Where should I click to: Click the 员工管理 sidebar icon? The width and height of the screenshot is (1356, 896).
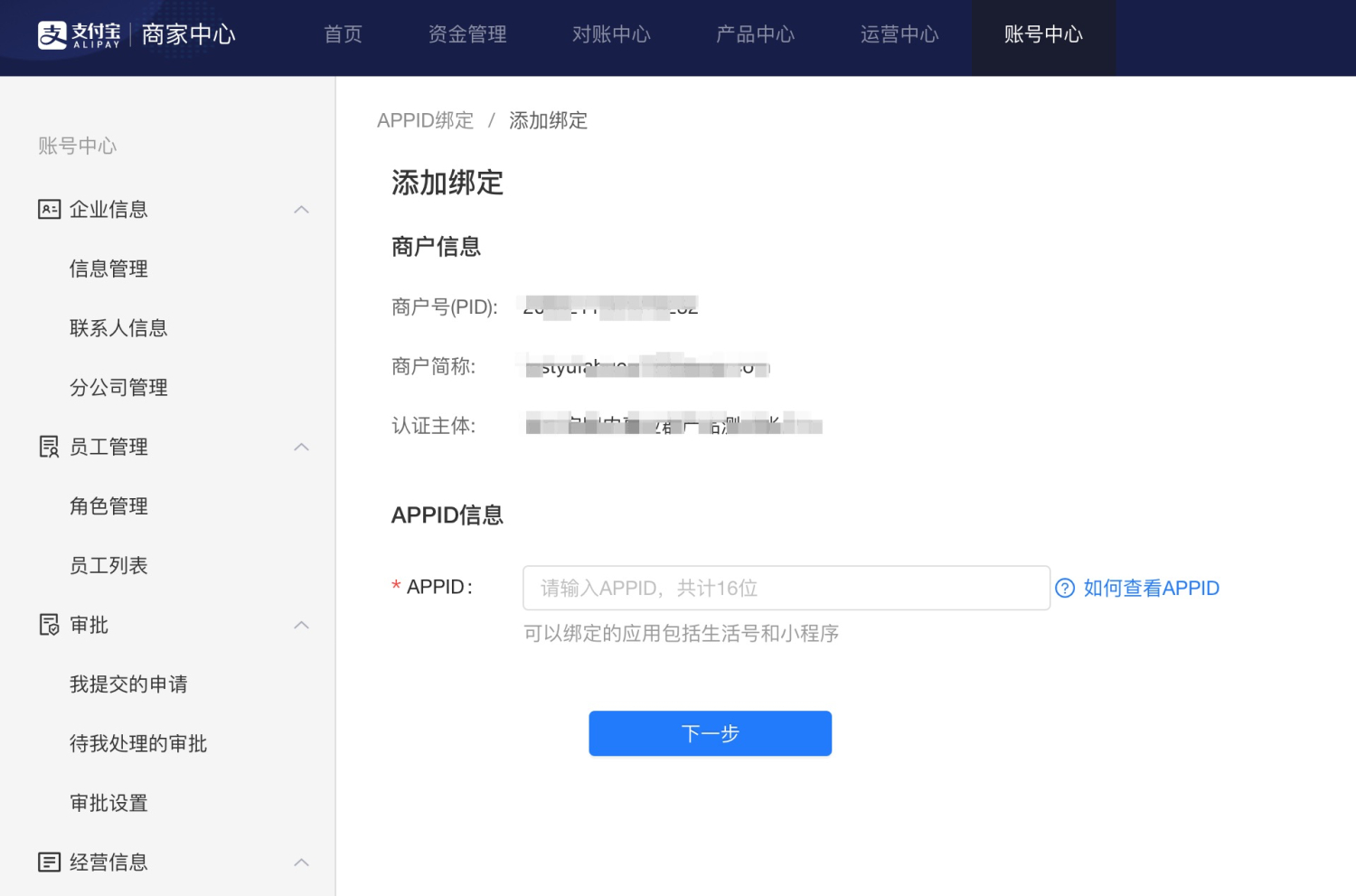pyautogui.click(x=49, y=447)
